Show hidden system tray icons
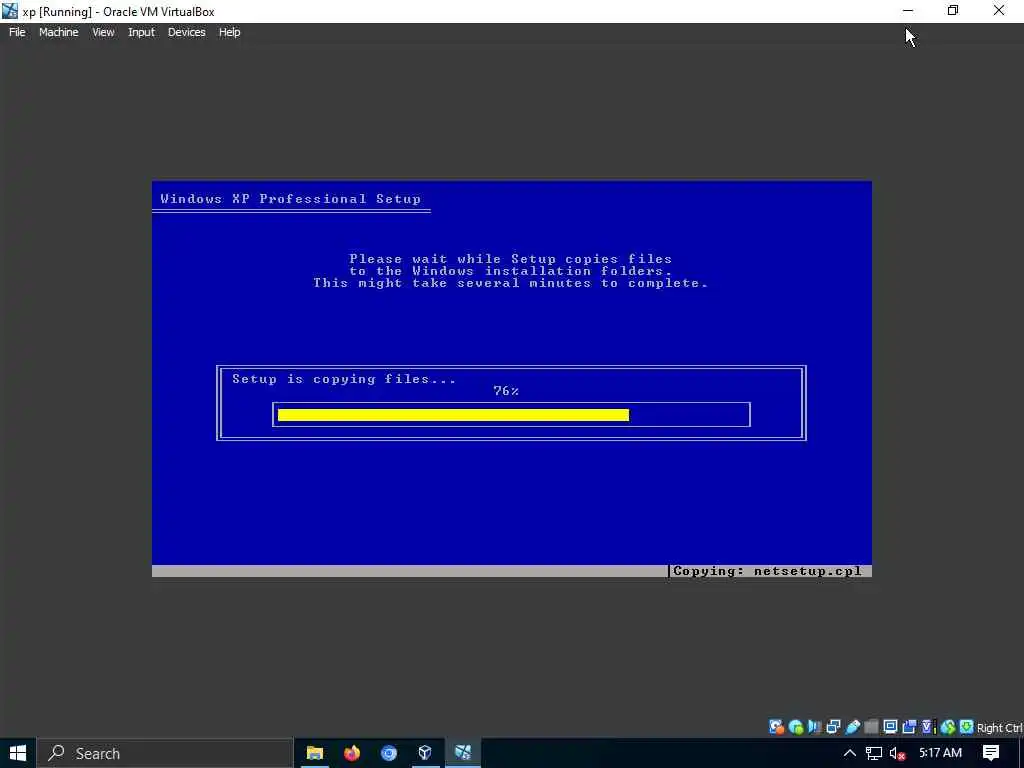Viewport: 1024px width, 768px height. [x=849, y=753]
